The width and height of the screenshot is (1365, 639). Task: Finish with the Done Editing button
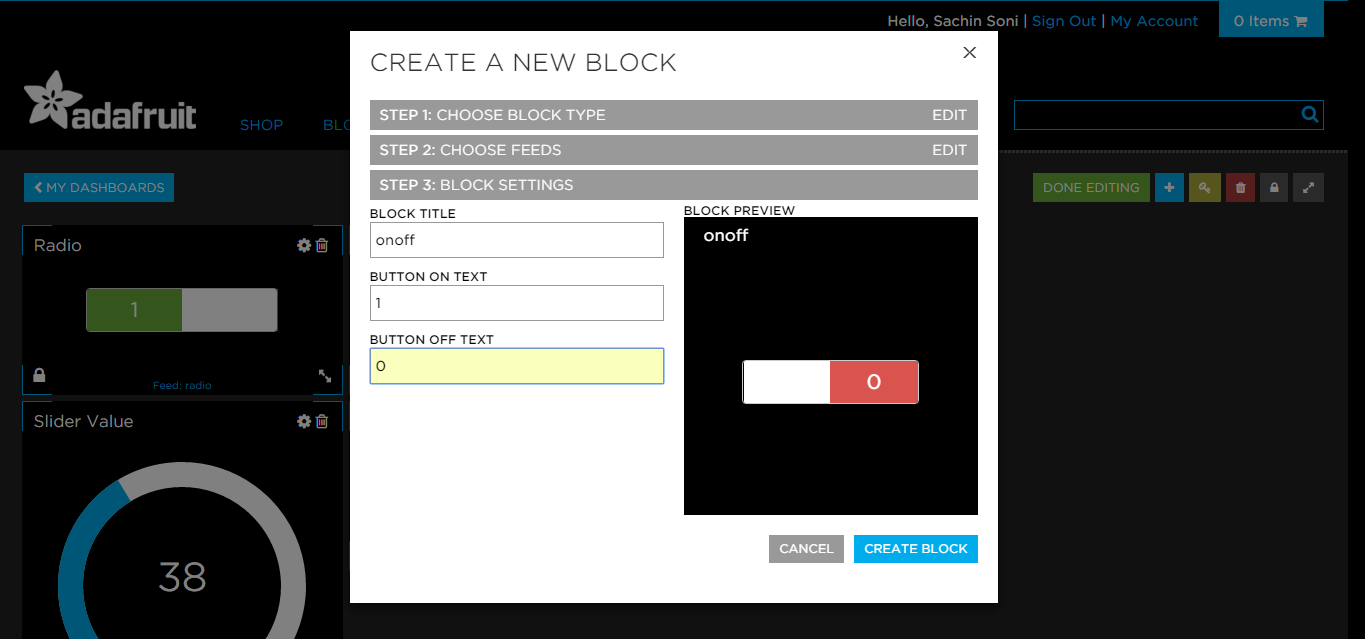1091,187
